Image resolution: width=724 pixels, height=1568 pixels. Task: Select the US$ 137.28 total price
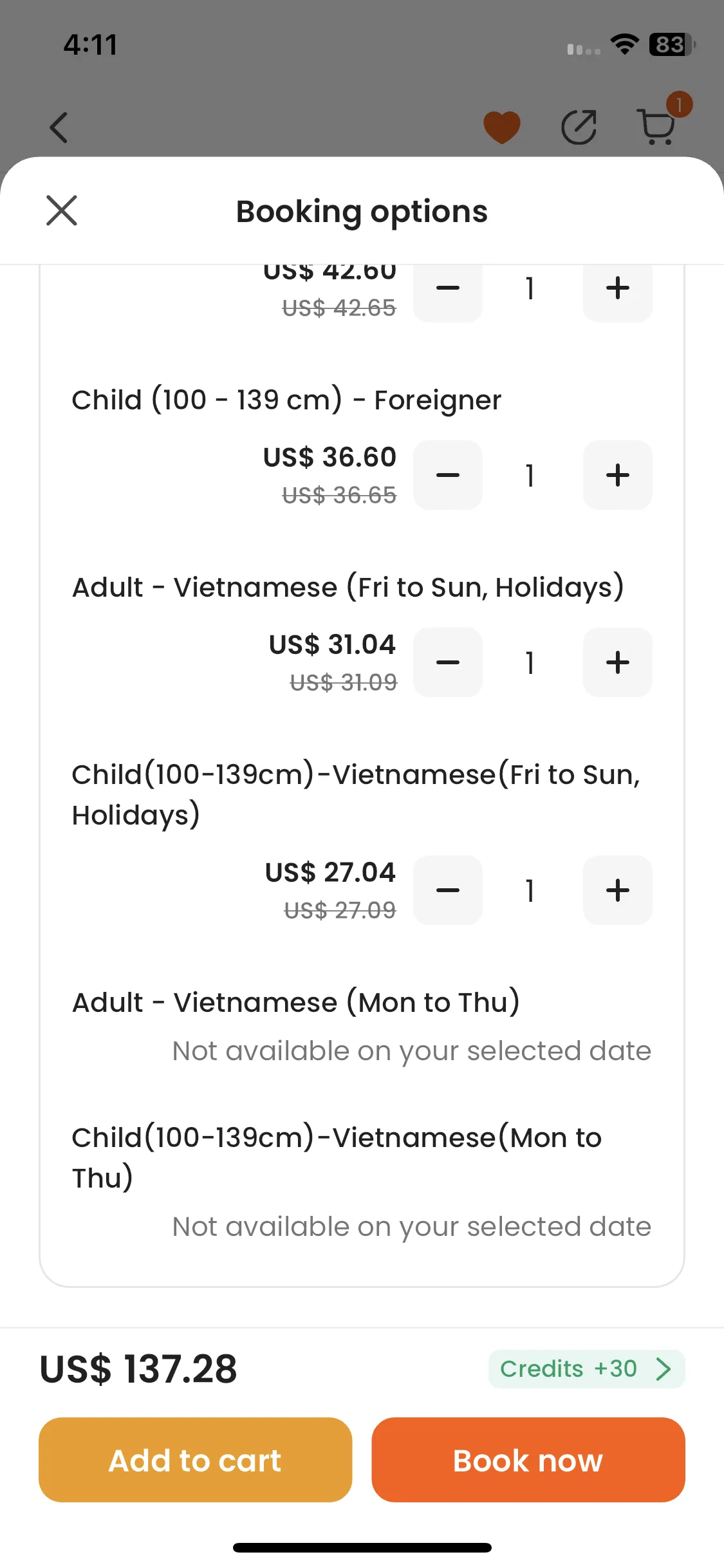tap(138, 1368)
